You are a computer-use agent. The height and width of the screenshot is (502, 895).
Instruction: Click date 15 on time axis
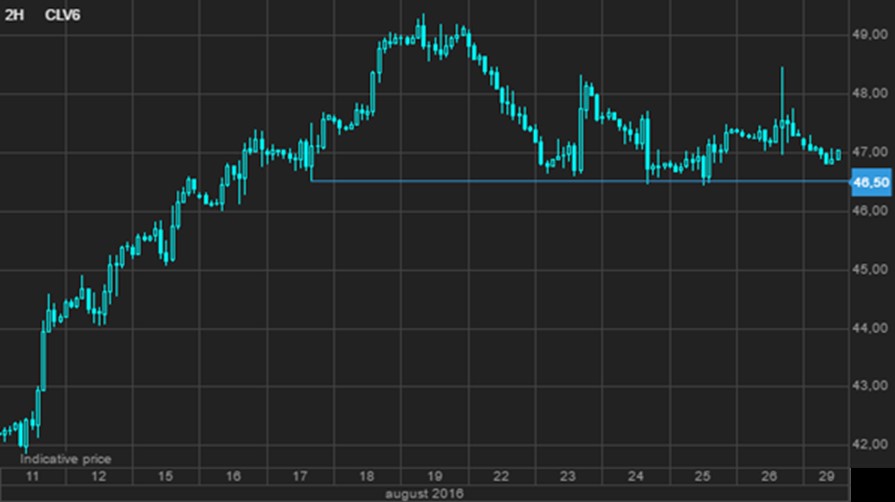(x=166, y=476)
